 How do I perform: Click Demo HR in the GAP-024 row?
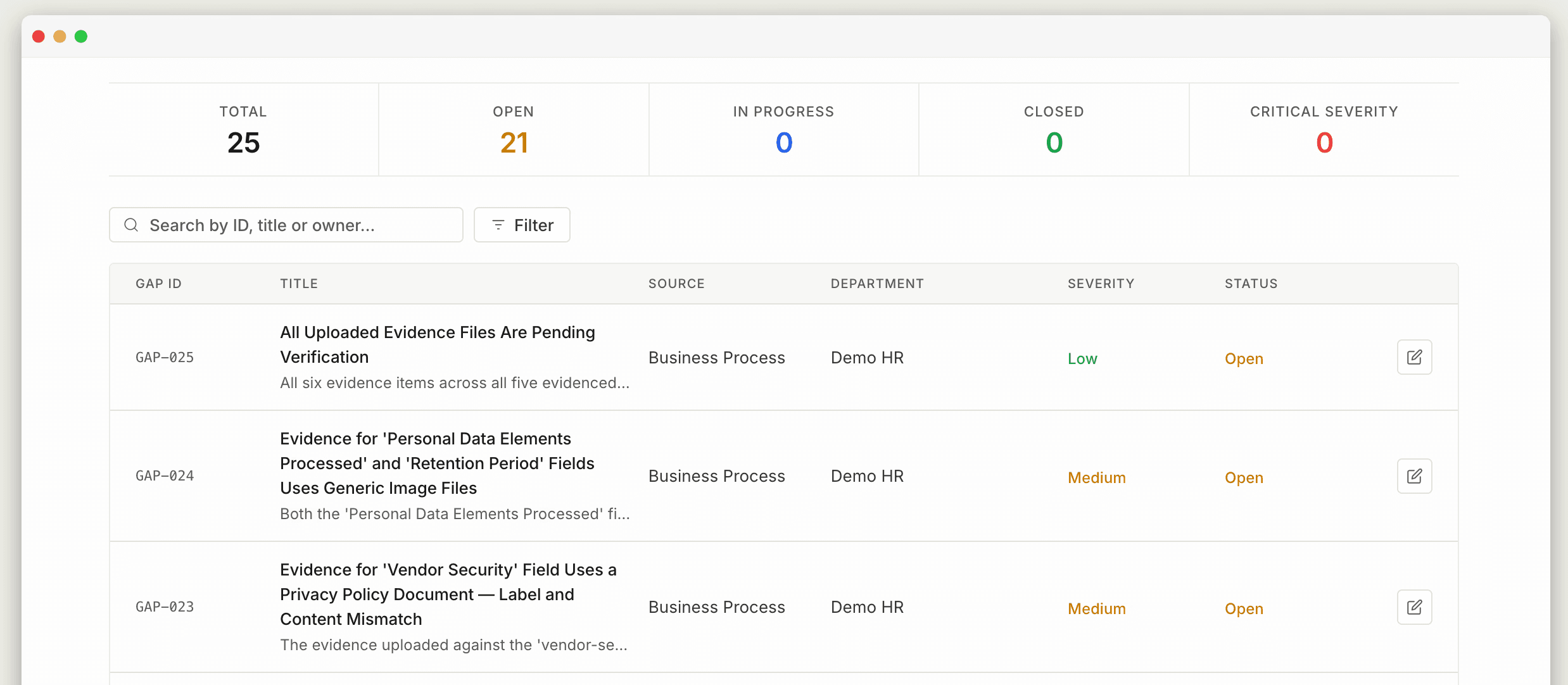point(867,476)
